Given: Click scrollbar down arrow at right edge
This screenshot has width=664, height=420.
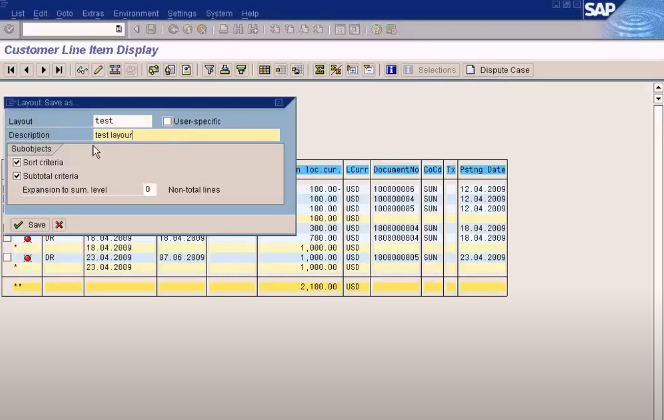Looking at the screenshot, I should tap(658, 99).
